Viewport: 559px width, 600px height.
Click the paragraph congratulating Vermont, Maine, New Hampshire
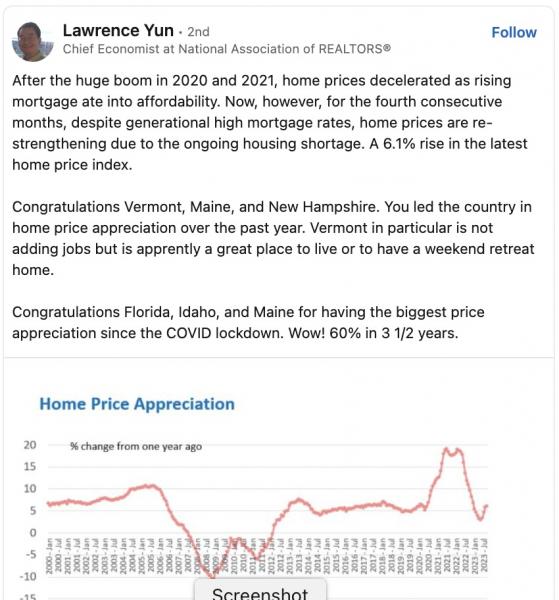click(x=273, y=238)
